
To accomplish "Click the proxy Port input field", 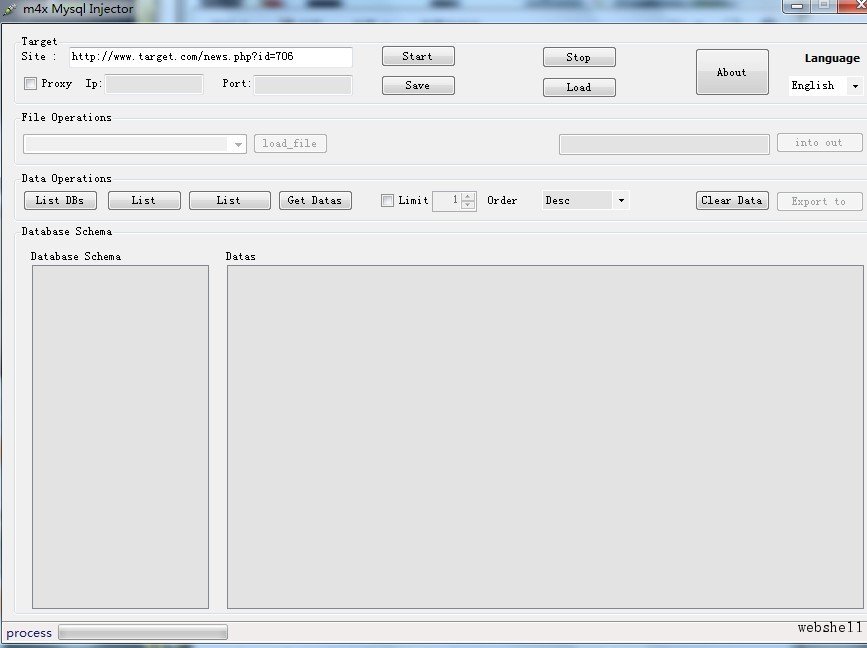I will [302, 85].
